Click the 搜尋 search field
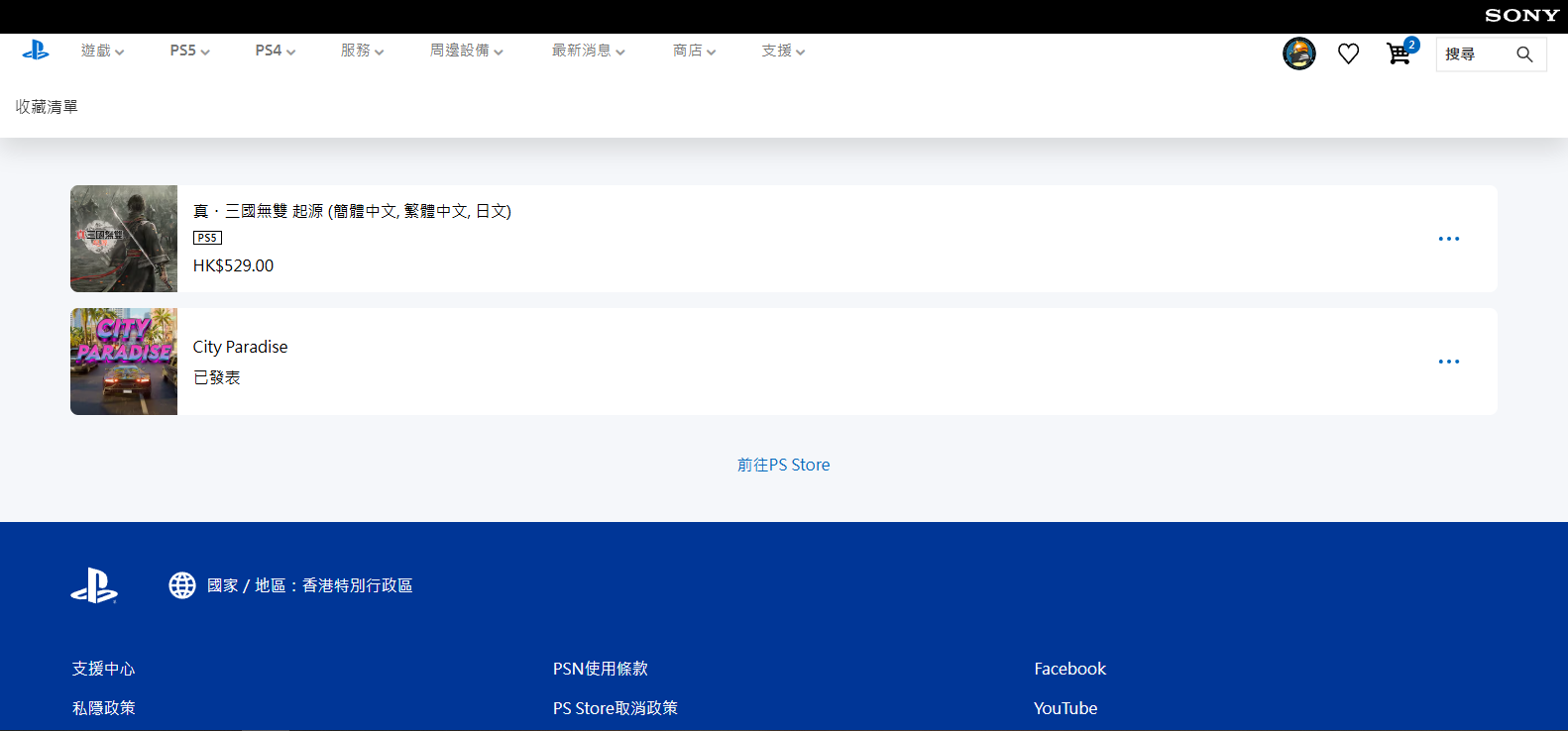Image resolution: width=1568 pixels, height=731 pixels. (x=1491, y=54)
